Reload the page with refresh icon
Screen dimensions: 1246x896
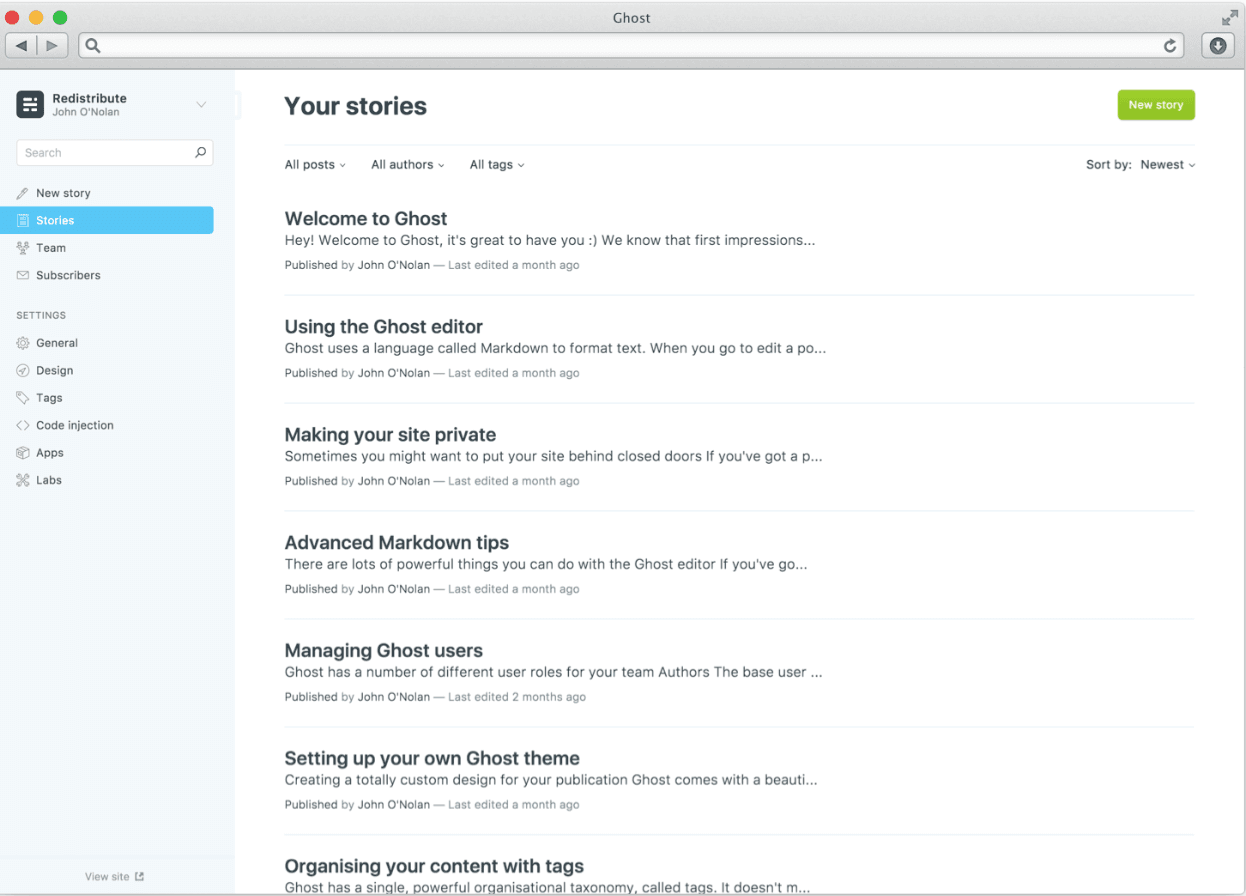pos(1170,45)
